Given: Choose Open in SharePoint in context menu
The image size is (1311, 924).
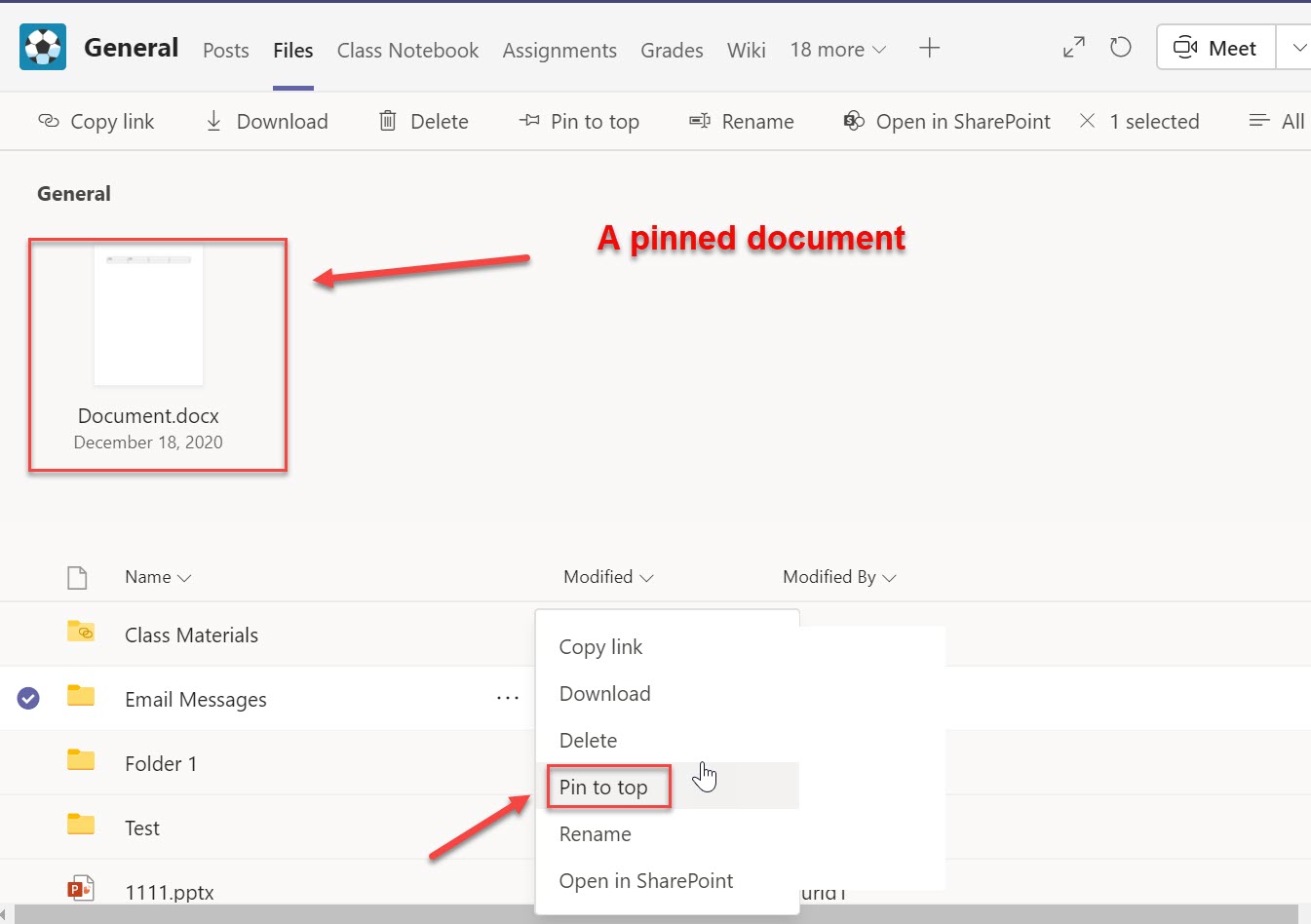Looking at the screenshot, I should point(668,881).
